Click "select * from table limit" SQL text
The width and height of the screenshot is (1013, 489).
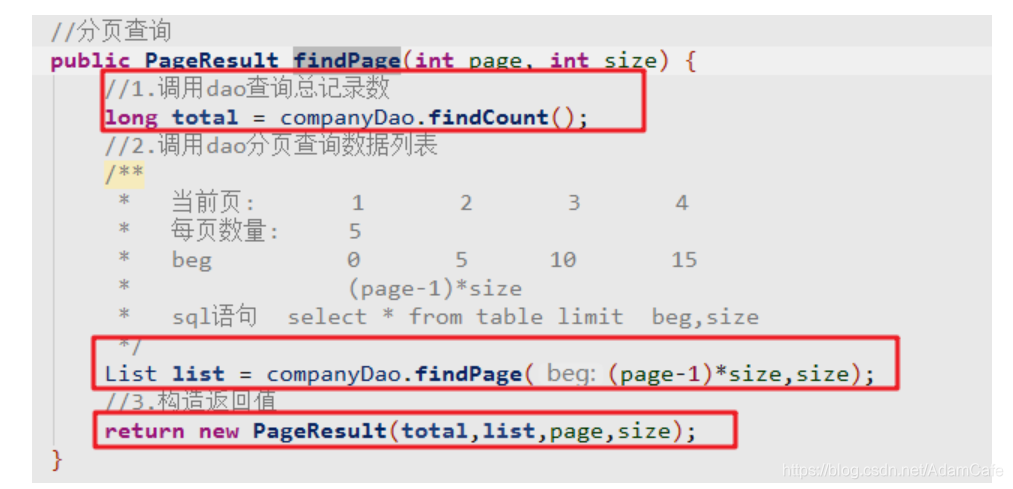click(x=455, y=317)
